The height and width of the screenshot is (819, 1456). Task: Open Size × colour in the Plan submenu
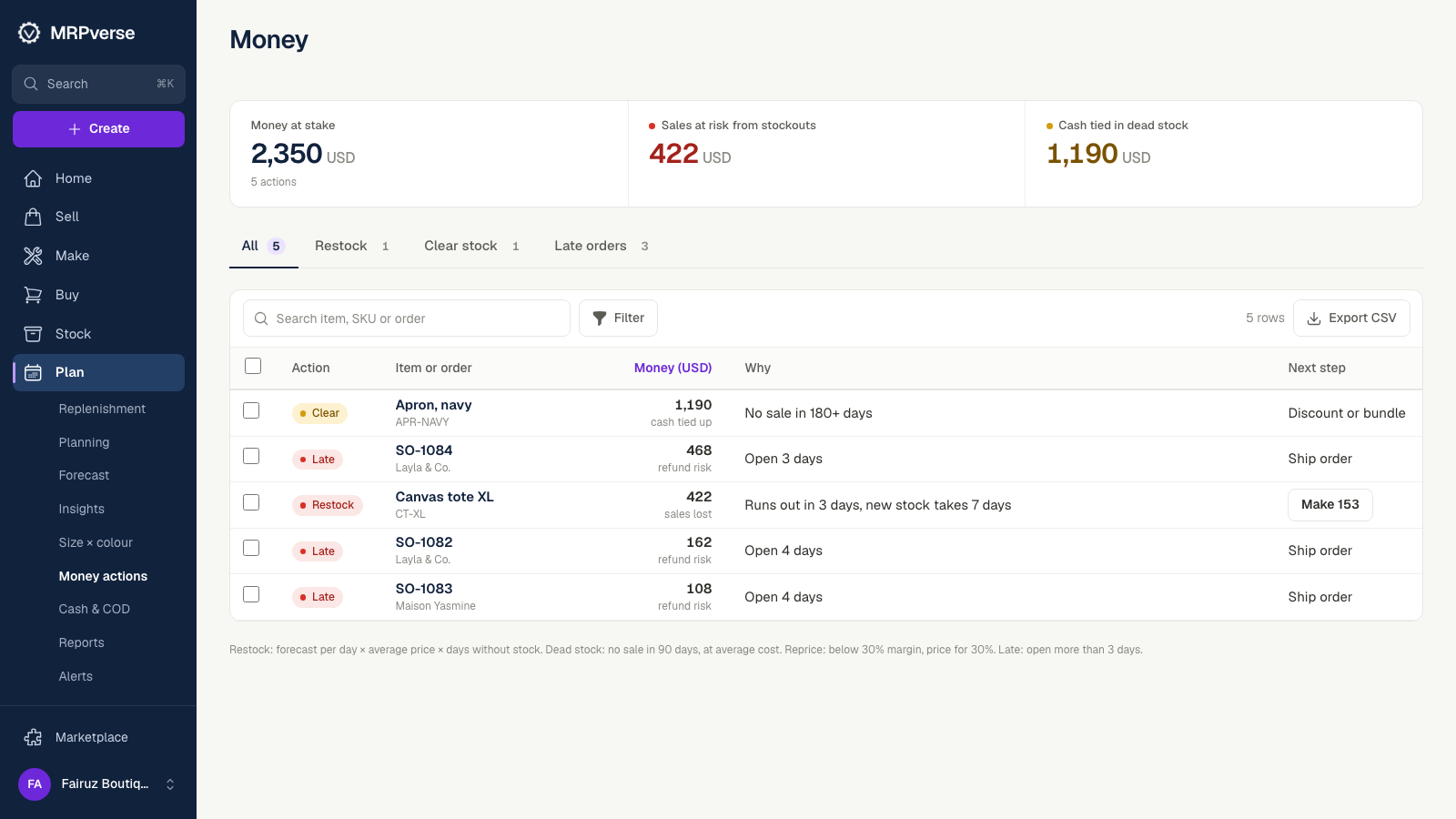click(96, 542)
